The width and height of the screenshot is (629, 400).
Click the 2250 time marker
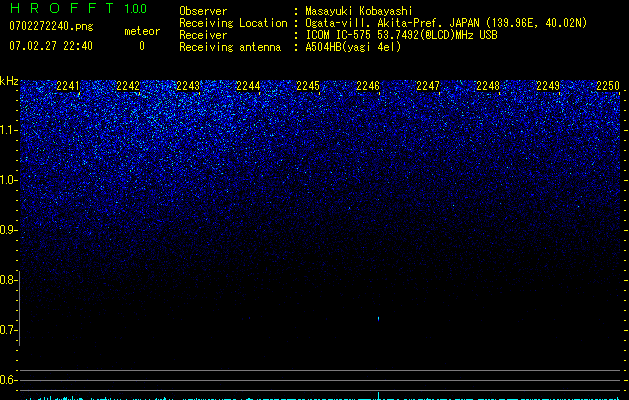click(608, 86)
